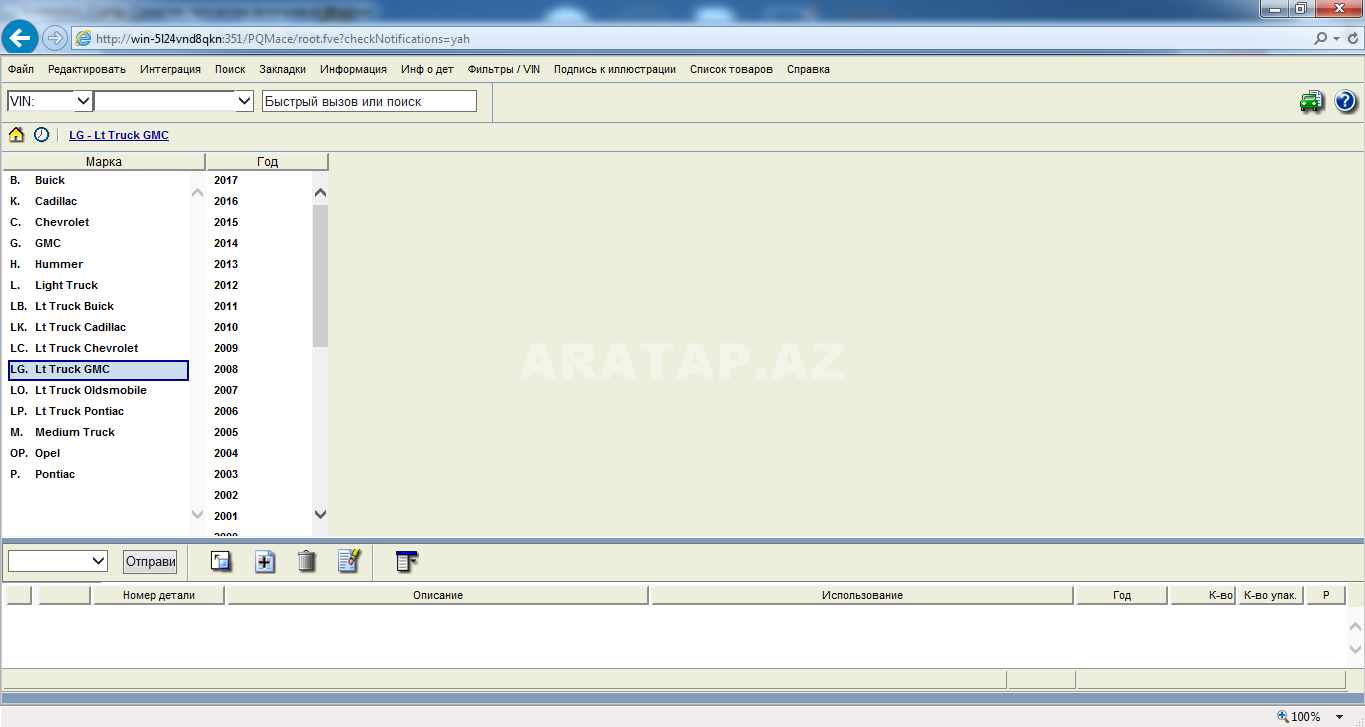This screenshot has height=727, width=1365.
Task: Click the Описание column header
Action: [438, 595]
